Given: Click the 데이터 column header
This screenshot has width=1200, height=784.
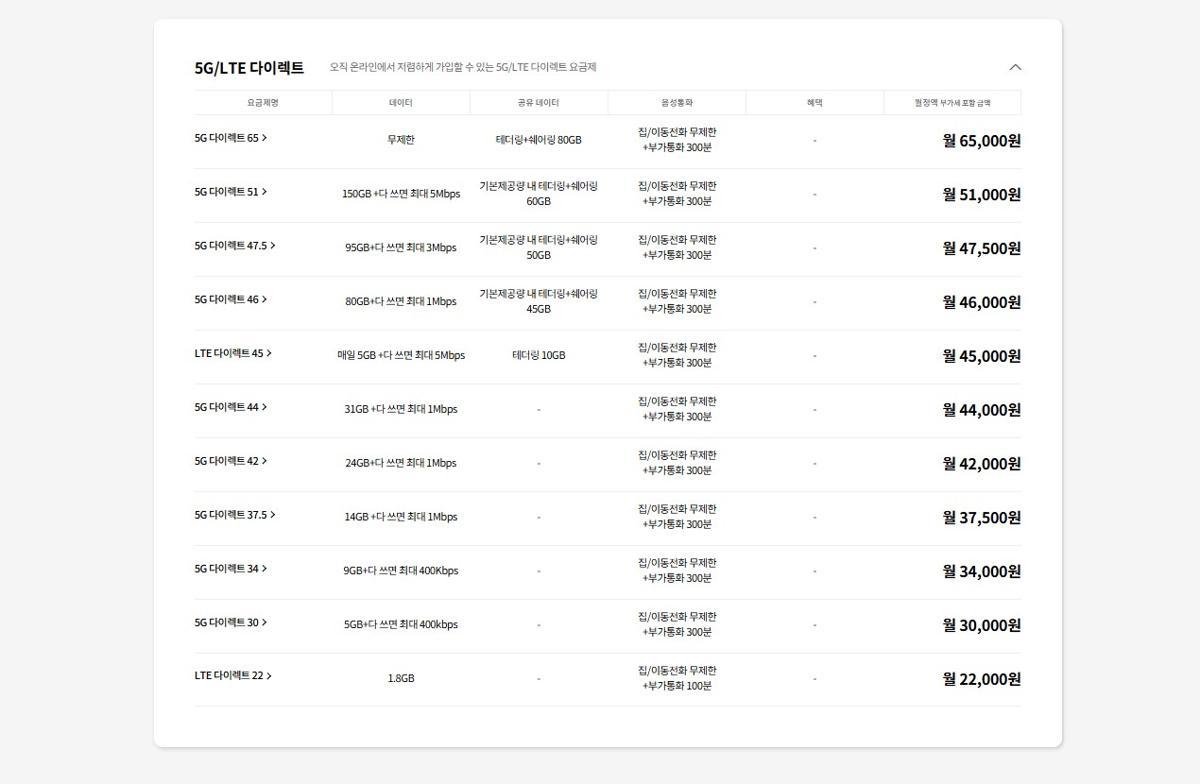Looking at the screenshot, I should [x=401, y=103].
